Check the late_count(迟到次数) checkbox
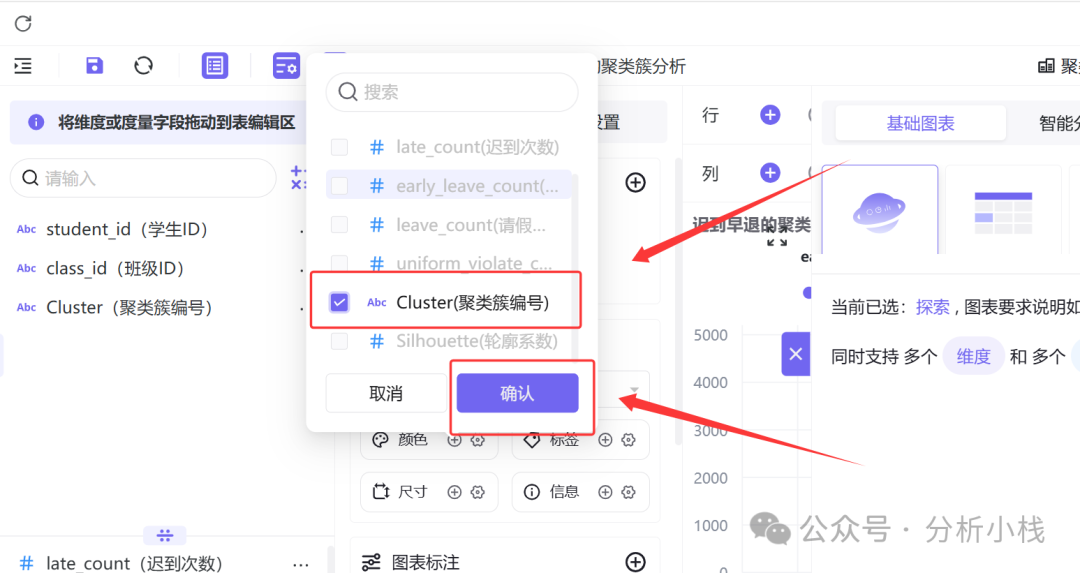 click(340, 147)
